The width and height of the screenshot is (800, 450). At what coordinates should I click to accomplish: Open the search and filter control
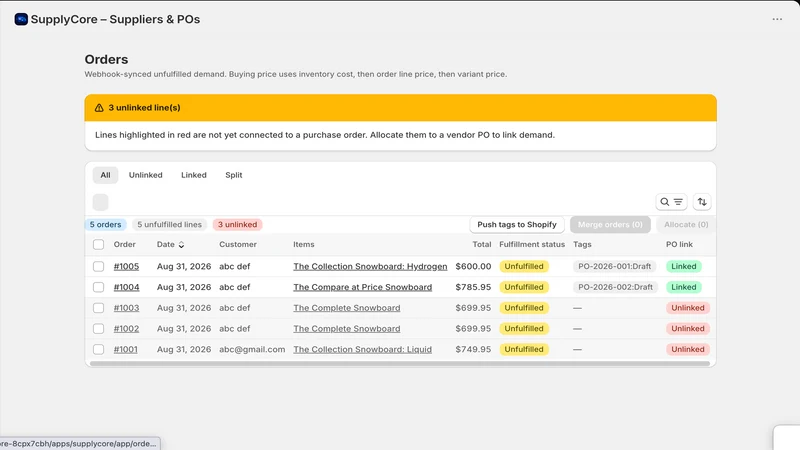click(671, 202)
